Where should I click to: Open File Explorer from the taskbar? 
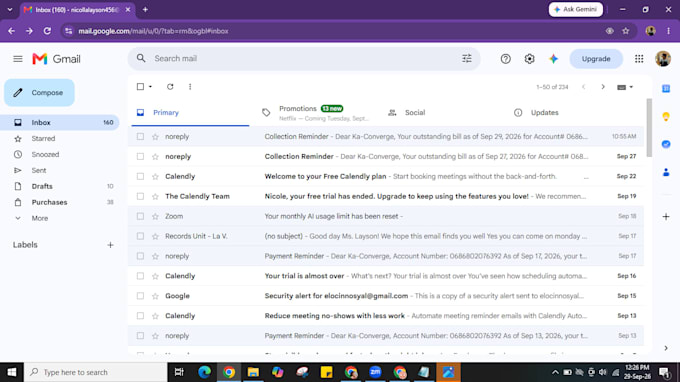coord(253,372)
